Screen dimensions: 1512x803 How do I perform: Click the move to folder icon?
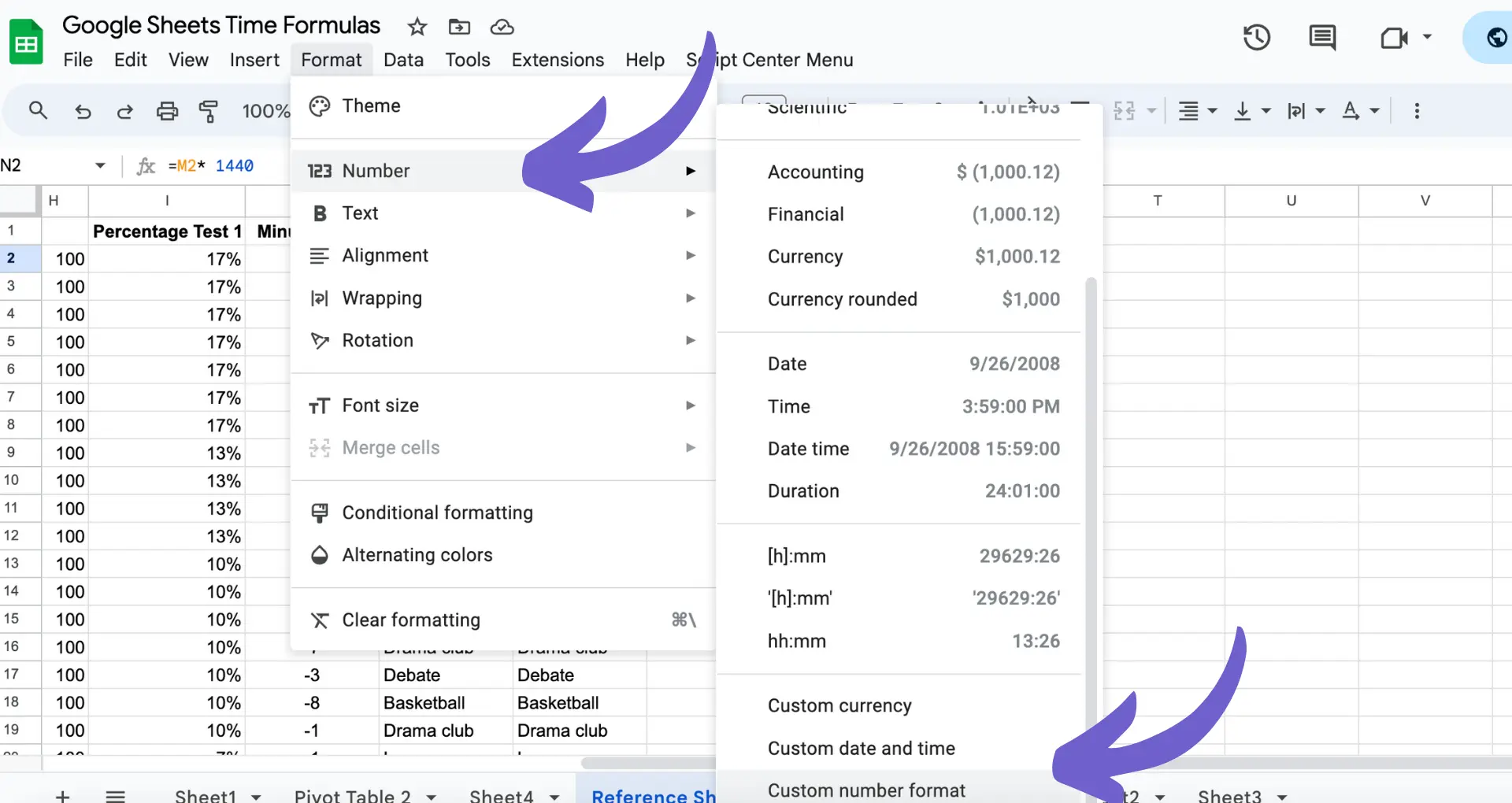pos(459,27)
